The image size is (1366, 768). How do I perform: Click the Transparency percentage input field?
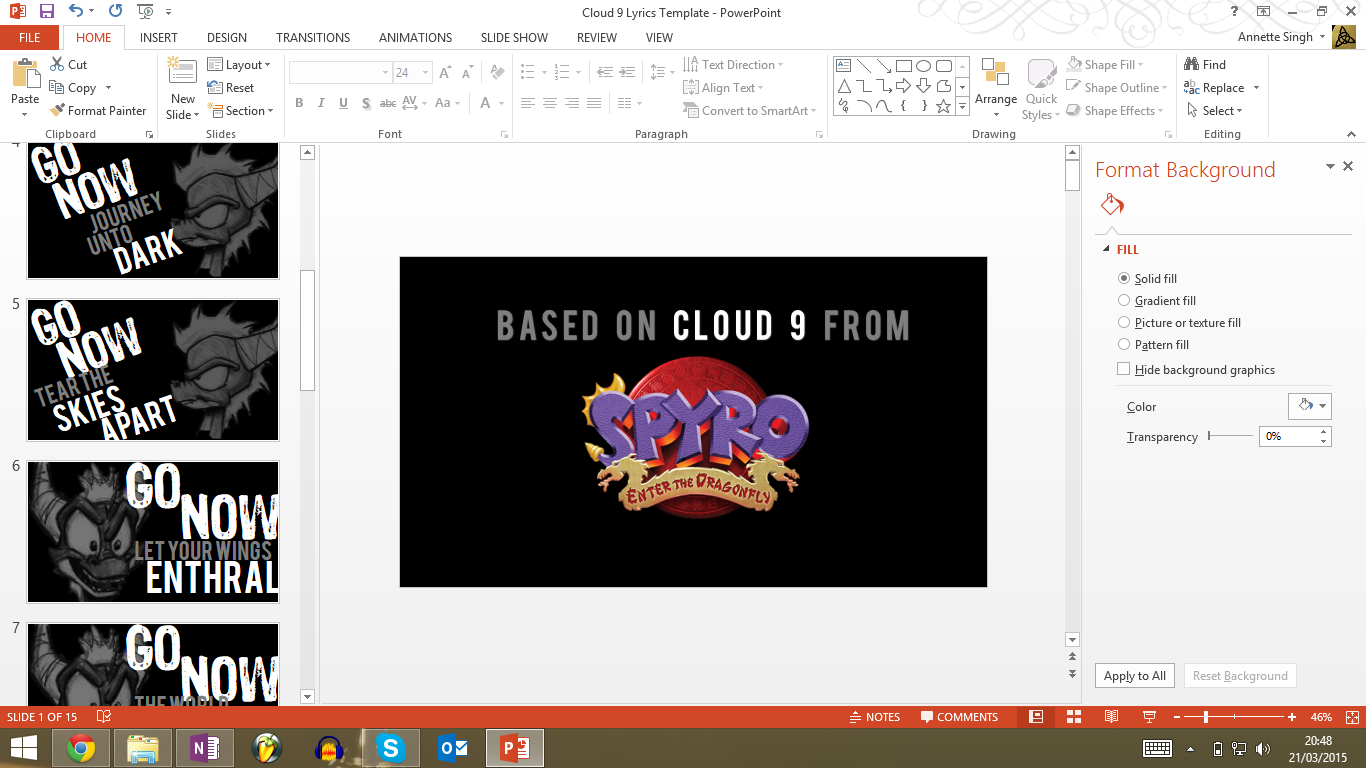(1289, 436)
